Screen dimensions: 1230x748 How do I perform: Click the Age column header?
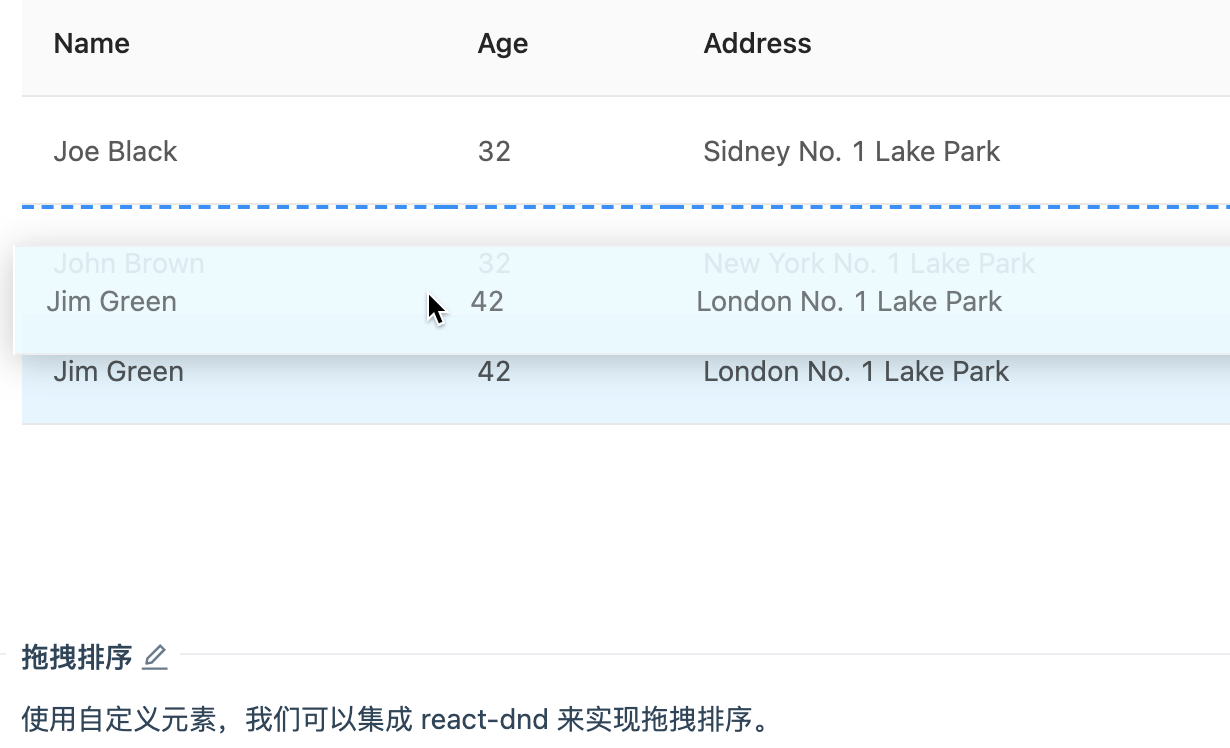pos(502,44)
